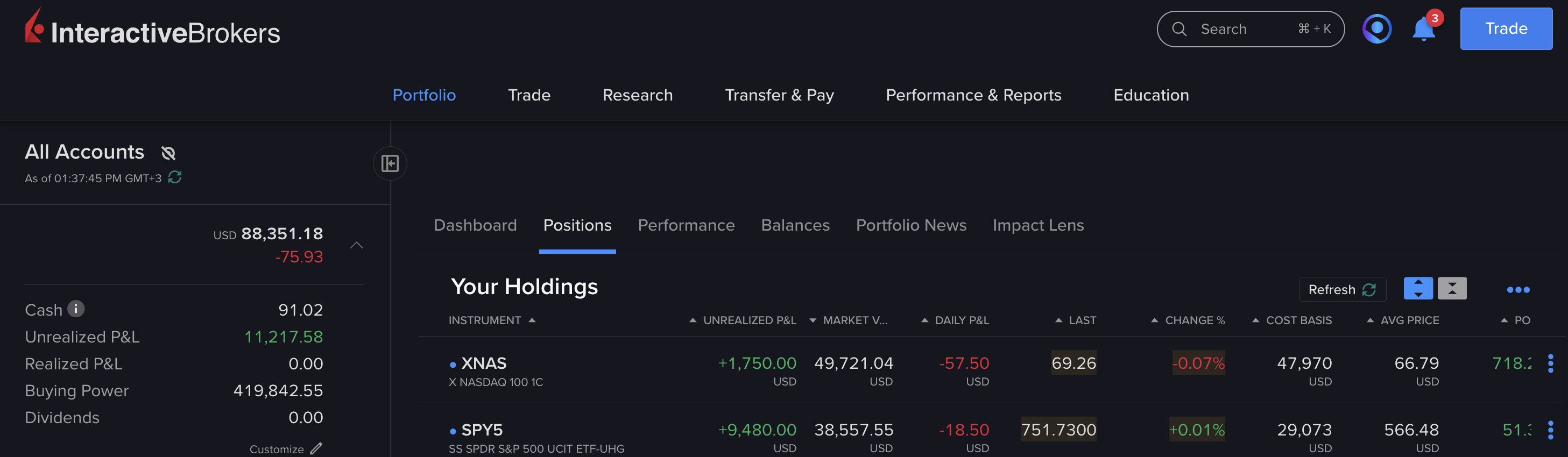Open Transfer & Pay menu

(x=779, y=95)
